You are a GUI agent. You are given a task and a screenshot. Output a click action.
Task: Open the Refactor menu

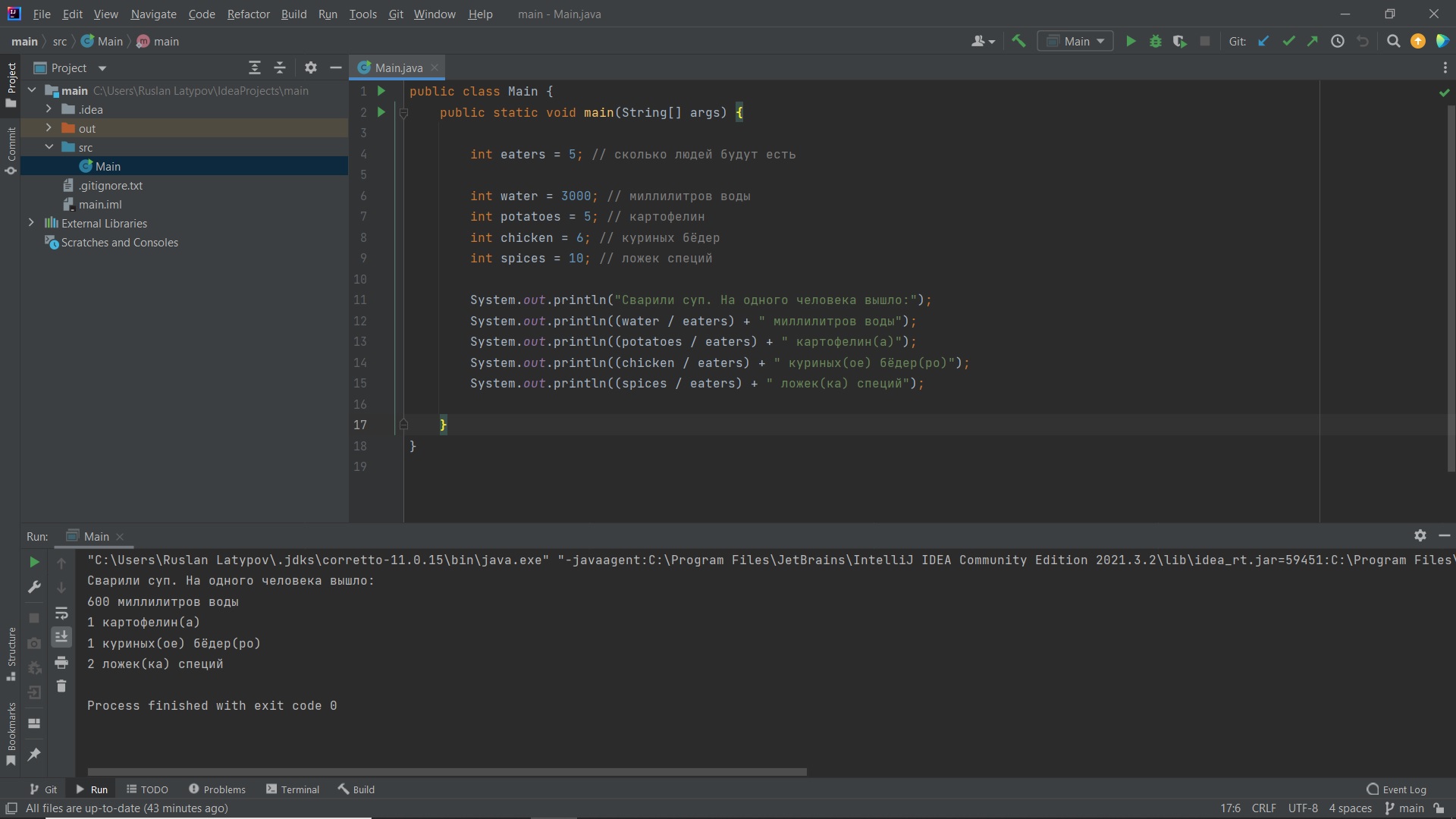(248, 14)
